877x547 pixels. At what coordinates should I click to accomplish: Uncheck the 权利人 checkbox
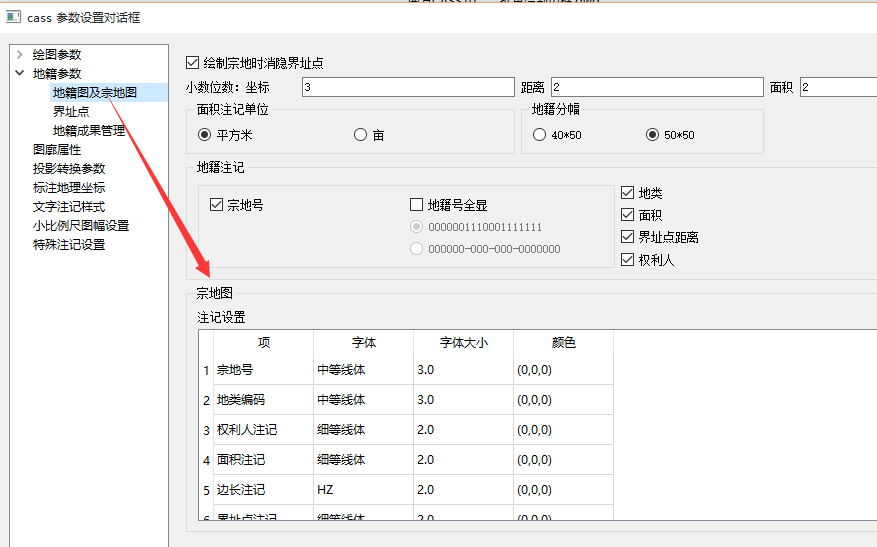pyautogui.click(x=628, y=260)
